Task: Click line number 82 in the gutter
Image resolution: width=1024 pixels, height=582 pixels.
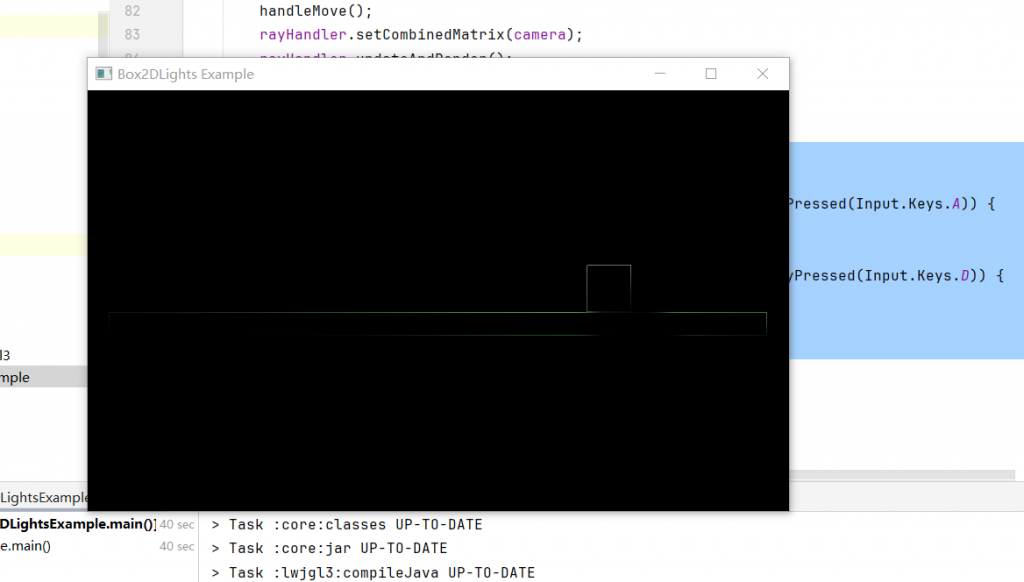Action: click(x=131, y=11)
